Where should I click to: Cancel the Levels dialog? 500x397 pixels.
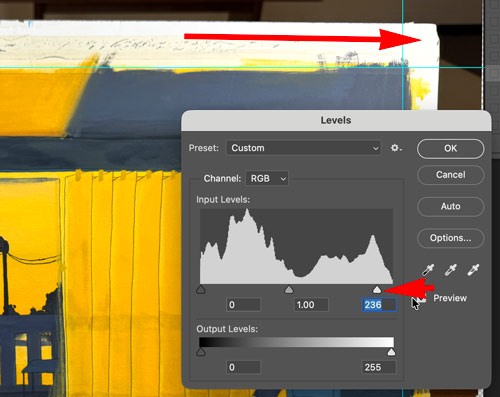coord(450,175)
